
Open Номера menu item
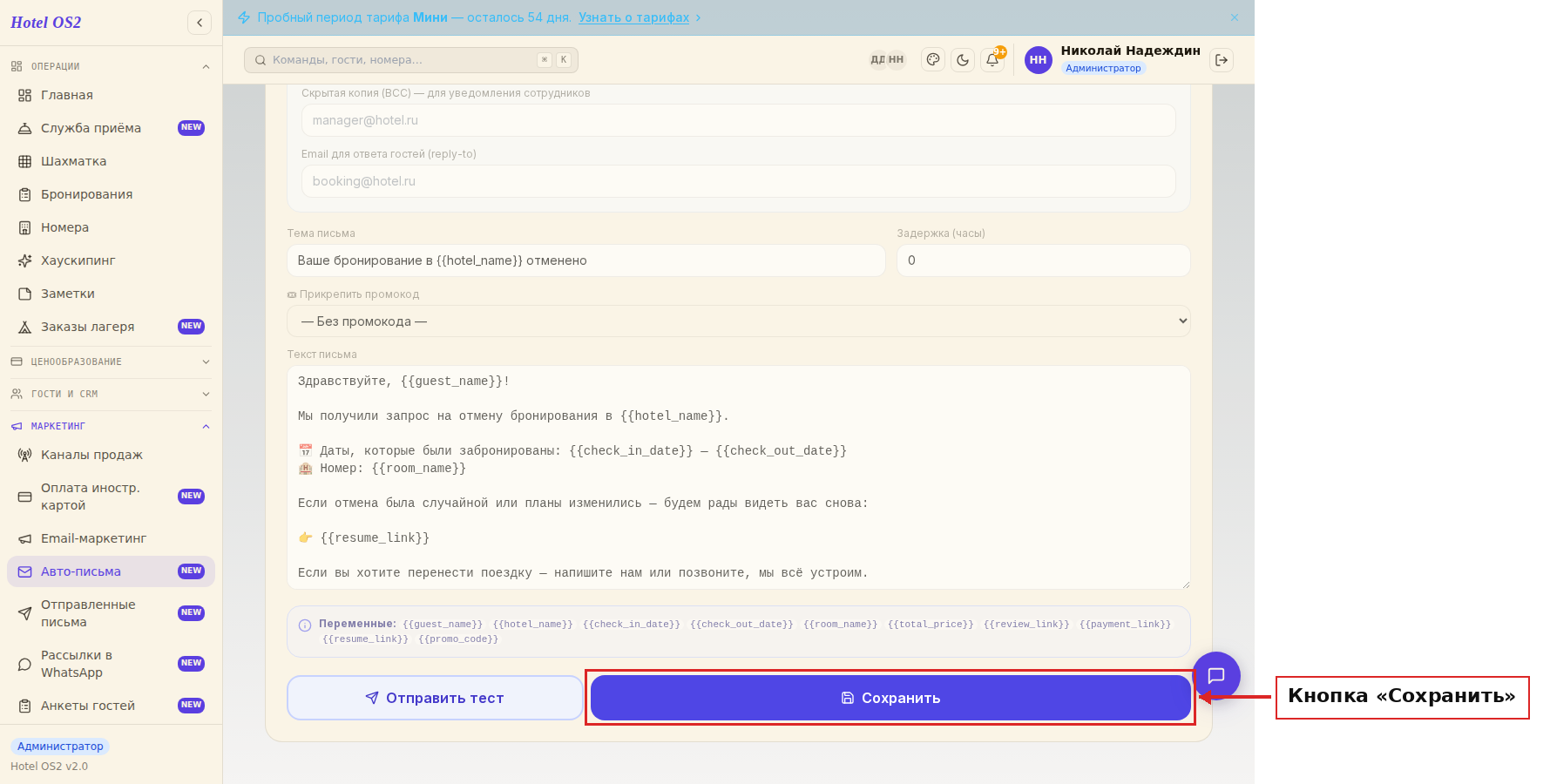pyautogui.click(x=111, y=227)
